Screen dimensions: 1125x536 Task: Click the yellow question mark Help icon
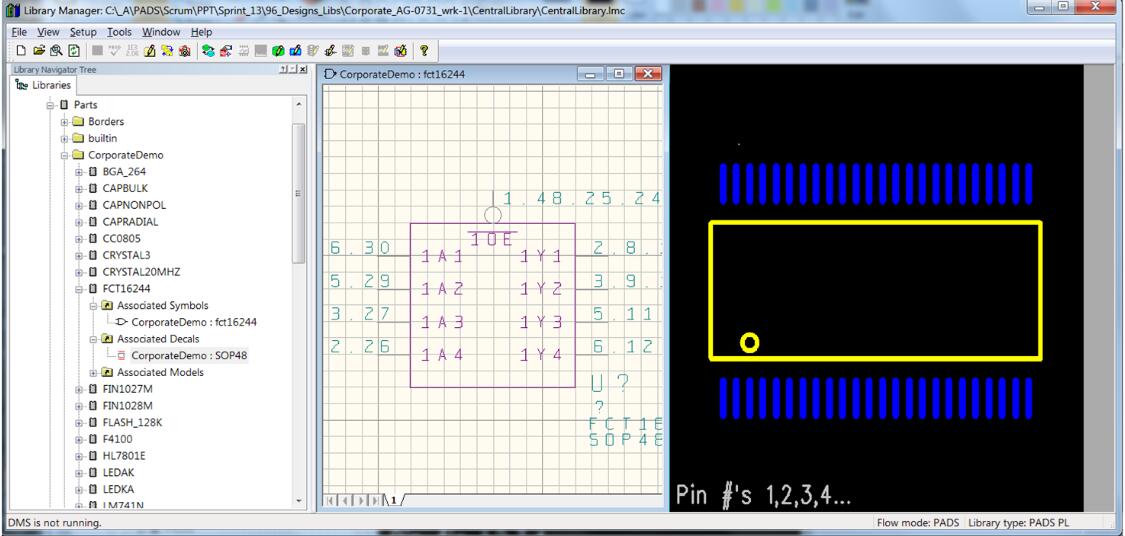[x=424, y=50]
